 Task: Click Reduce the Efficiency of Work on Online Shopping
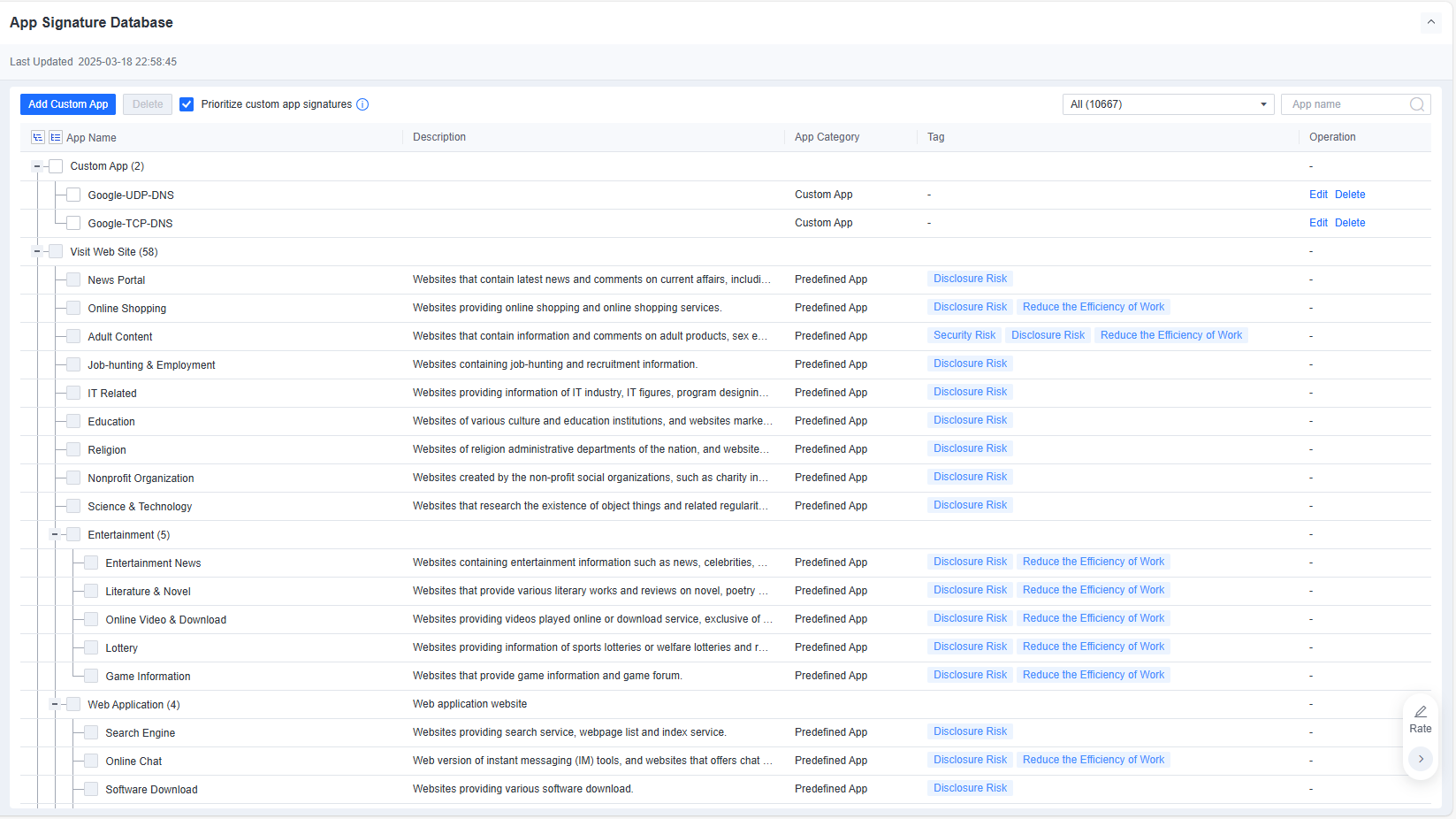pos(1094,307)
